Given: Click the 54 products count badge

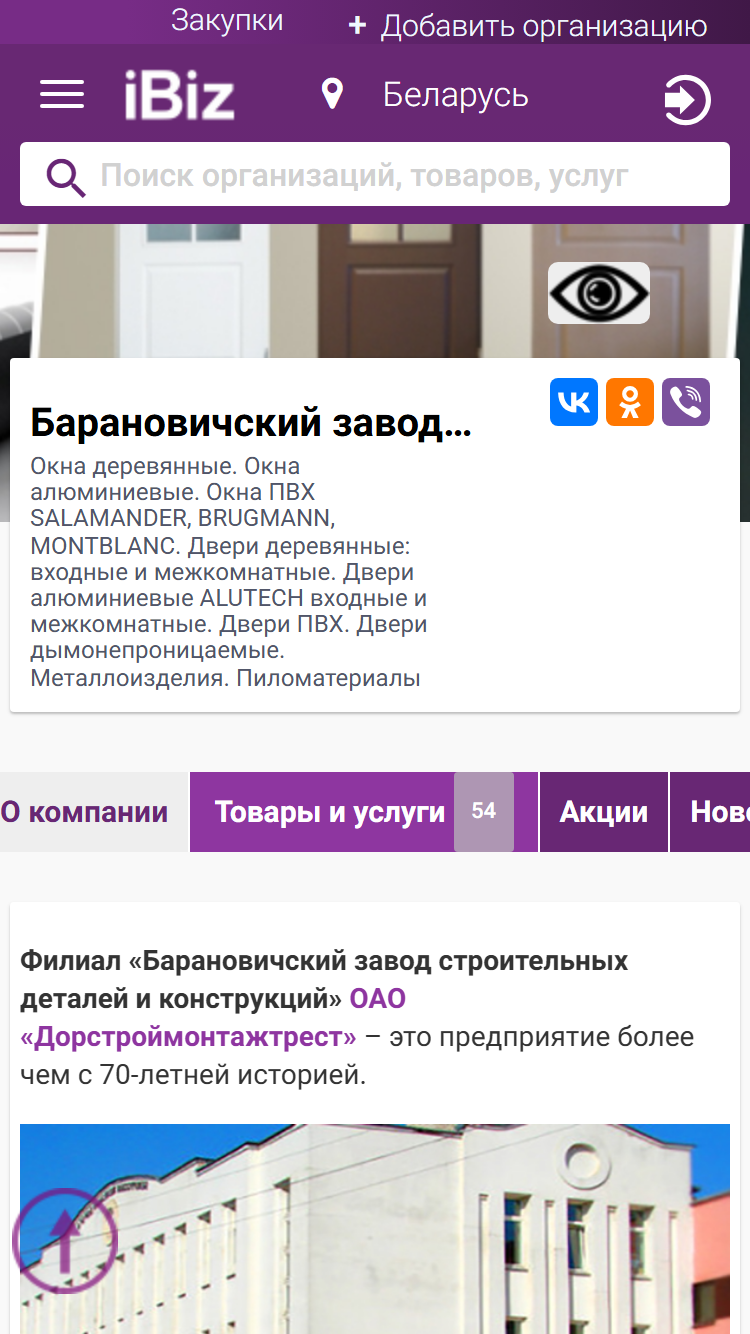Looking at the screenshot, I should [x=484, y=812].
